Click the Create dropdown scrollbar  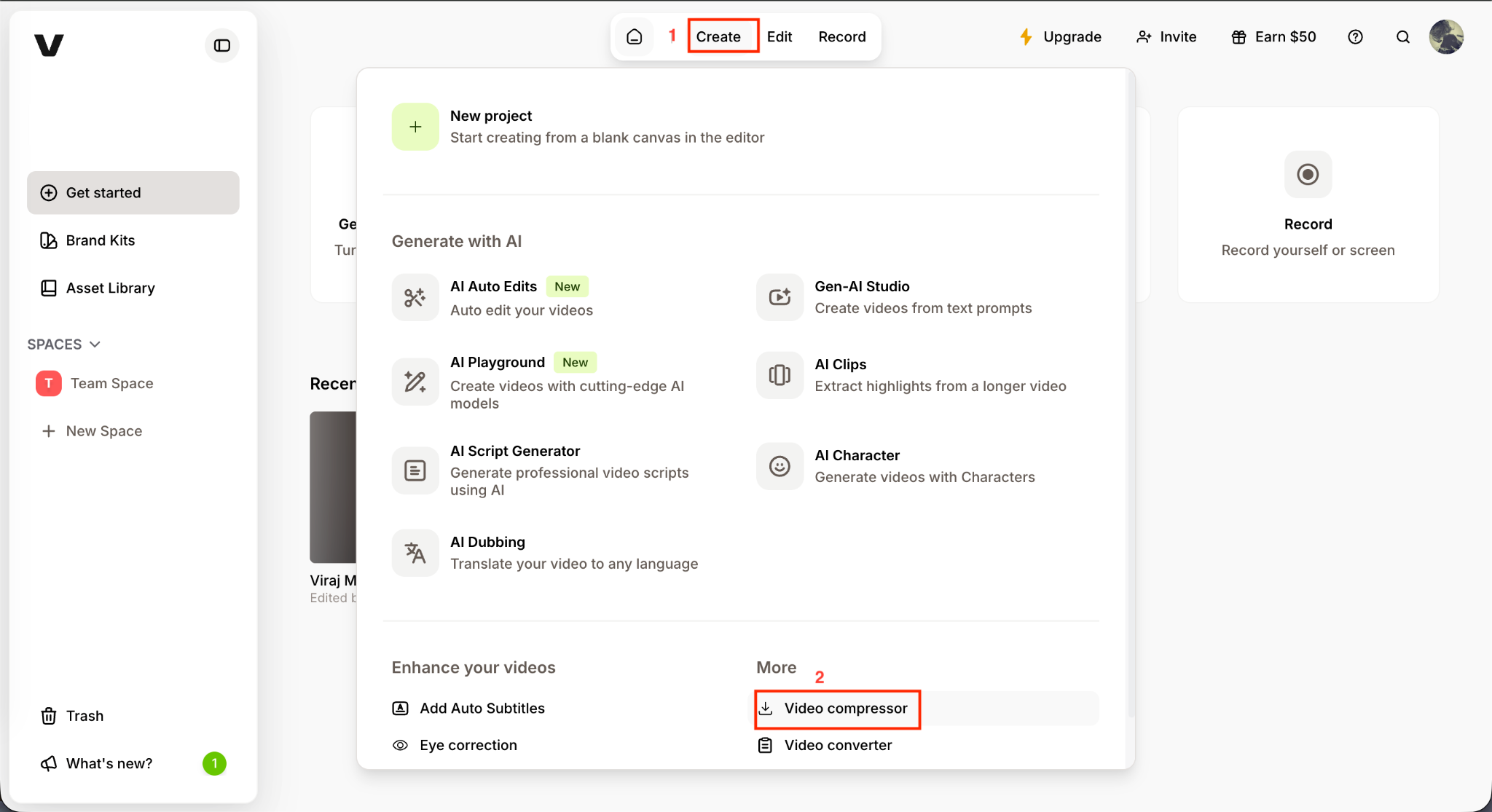click(1130, 393)
